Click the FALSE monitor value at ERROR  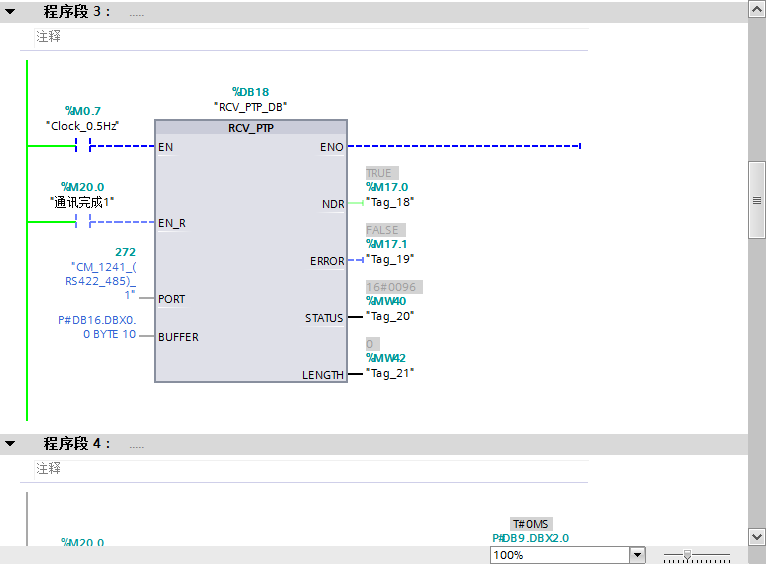385,230
